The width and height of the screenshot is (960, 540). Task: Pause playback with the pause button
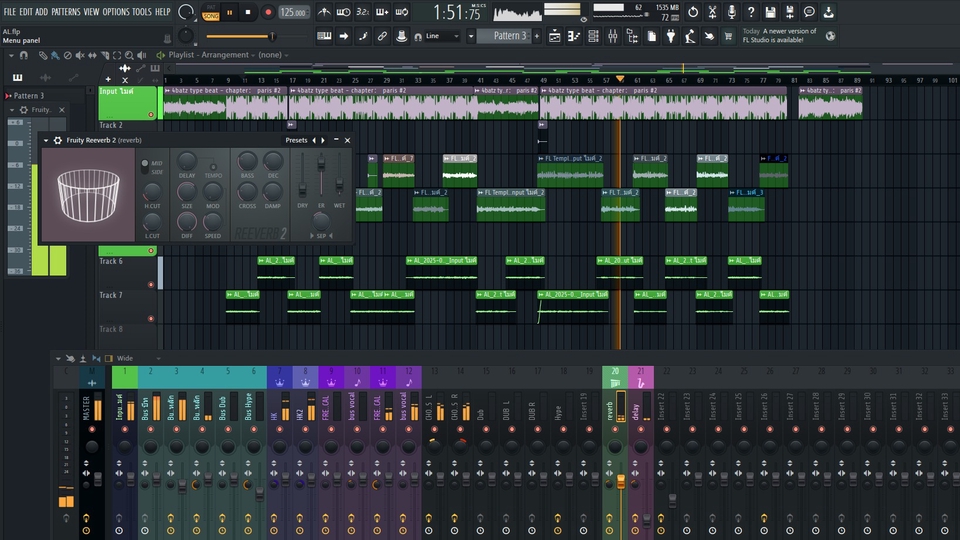point(230,12)
